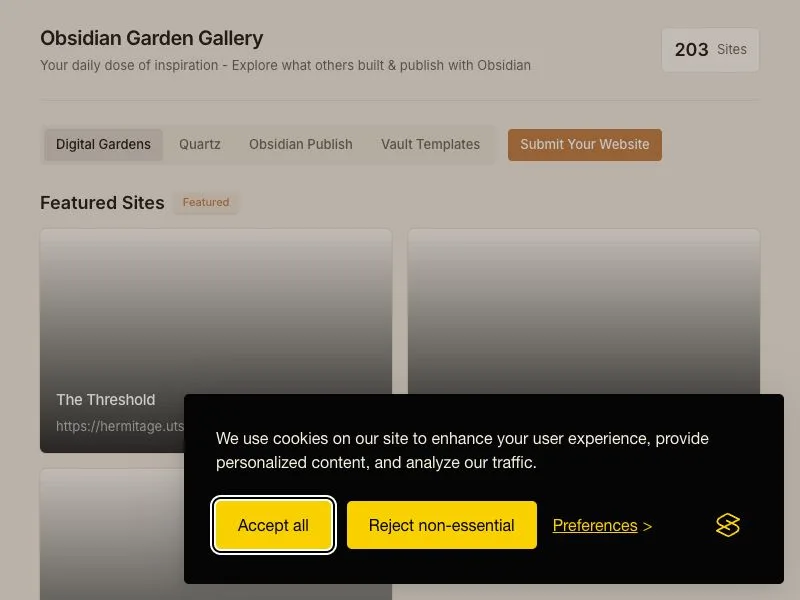The image size is (800, 600).
Task: Click Submit Your Website button
Action: click(585, 144)
